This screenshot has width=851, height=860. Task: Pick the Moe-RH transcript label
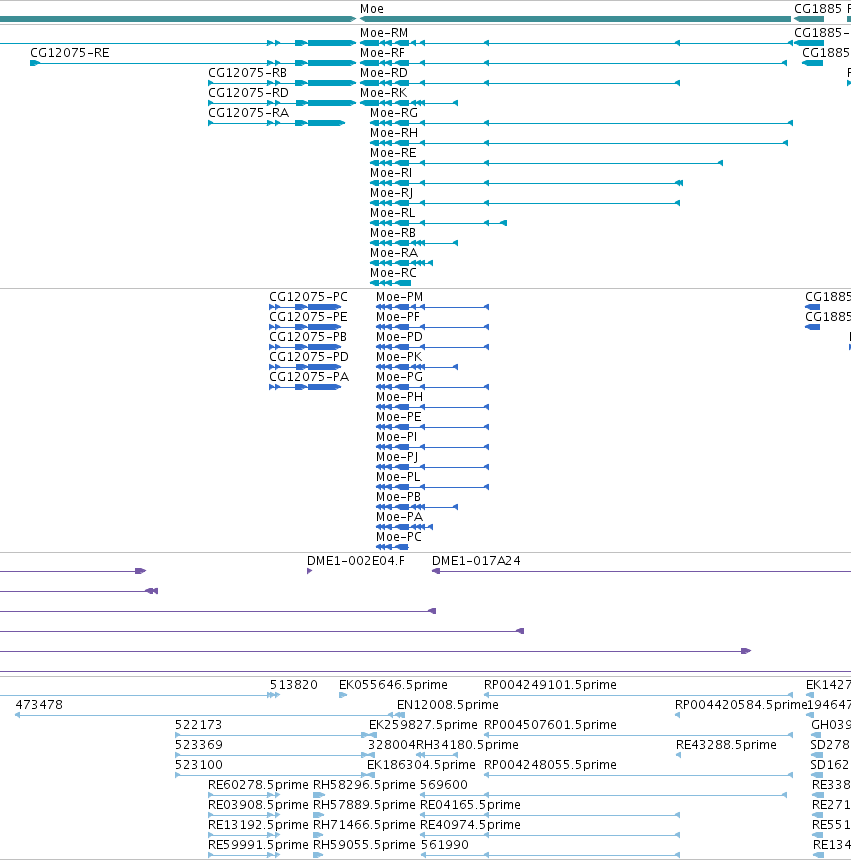(x=394, y=133)
